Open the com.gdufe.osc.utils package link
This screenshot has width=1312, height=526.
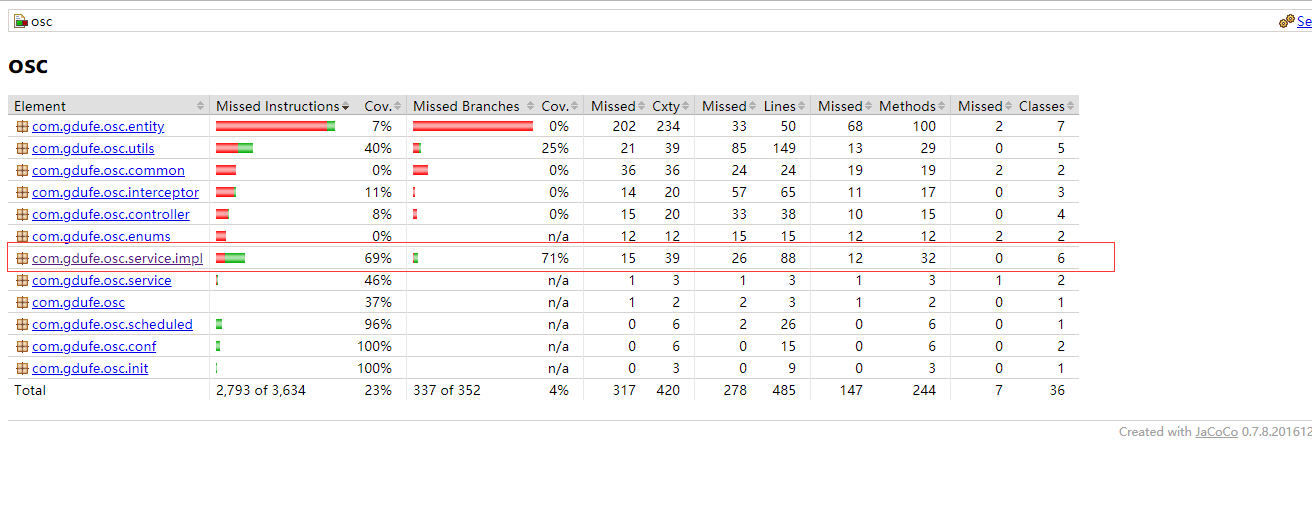click(x=91, y=149)
